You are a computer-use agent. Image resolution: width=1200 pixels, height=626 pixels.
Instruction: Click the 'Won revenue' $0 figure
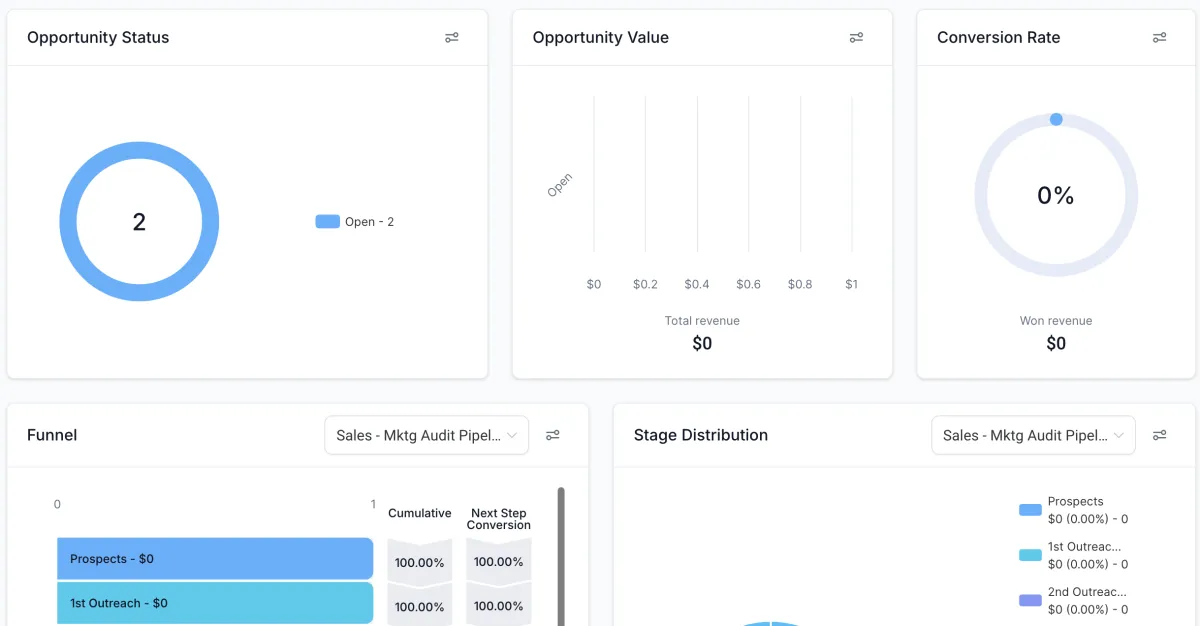pos(1055,343)
